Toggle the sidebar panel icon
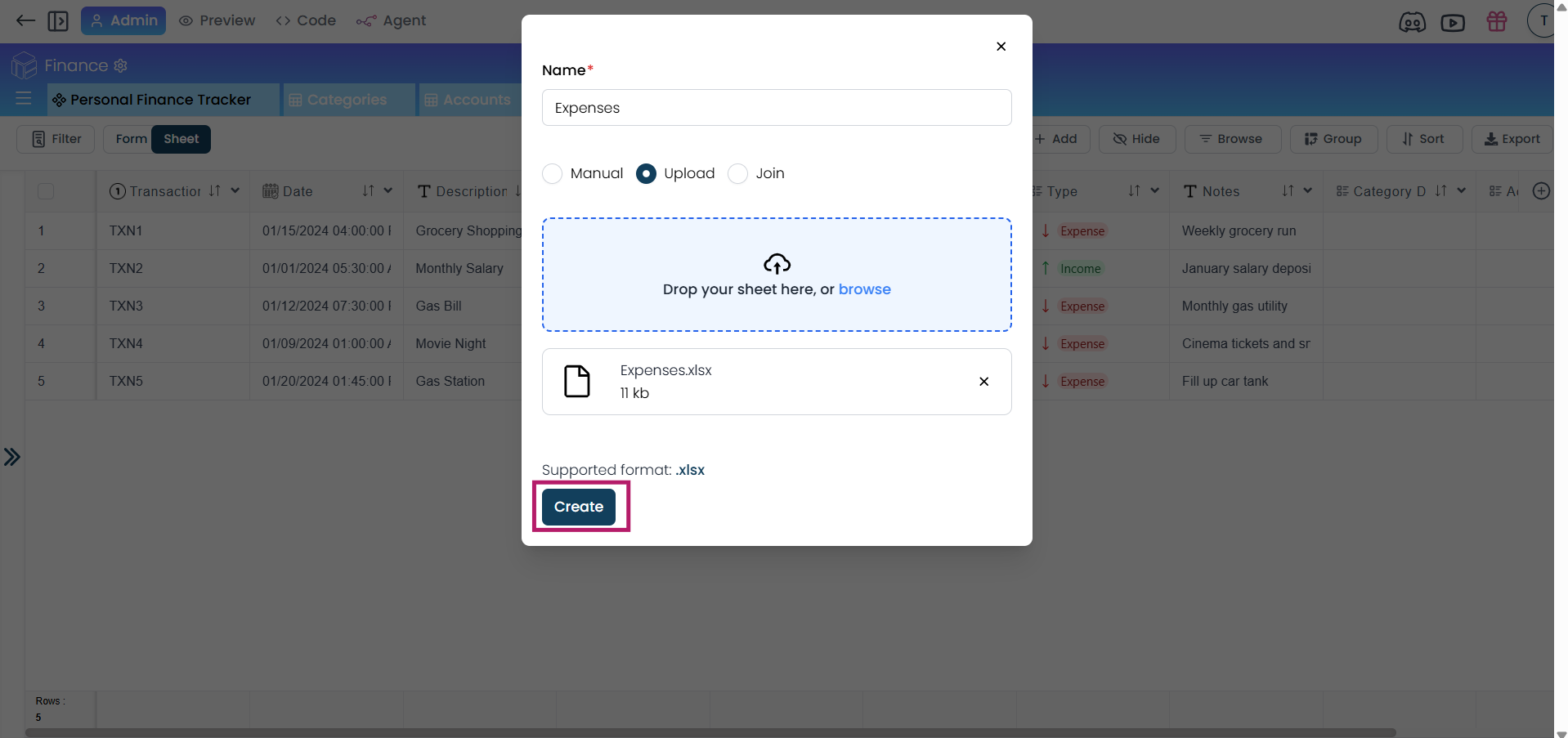Screen dimensions: 1568x738 [x=58, y=20]
